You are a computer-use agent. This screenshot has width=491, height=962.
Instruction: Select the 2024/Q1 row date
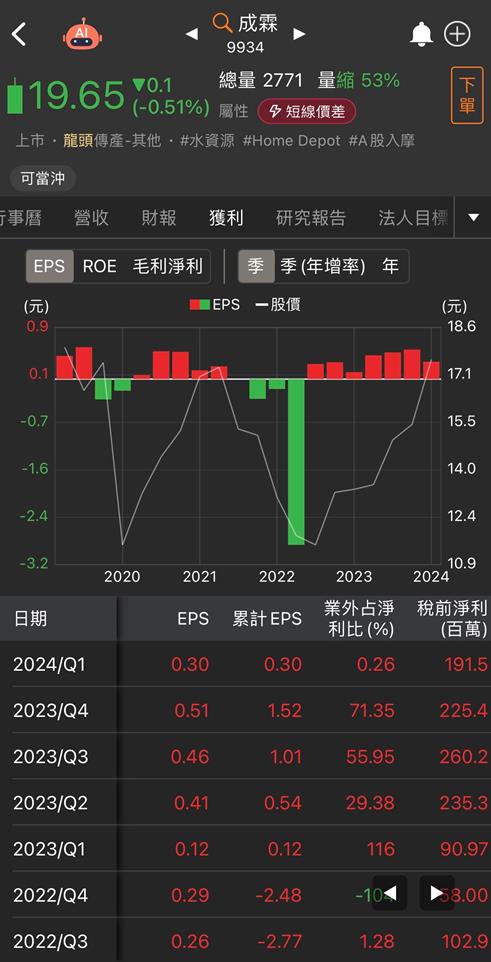[x=50, y=664]
